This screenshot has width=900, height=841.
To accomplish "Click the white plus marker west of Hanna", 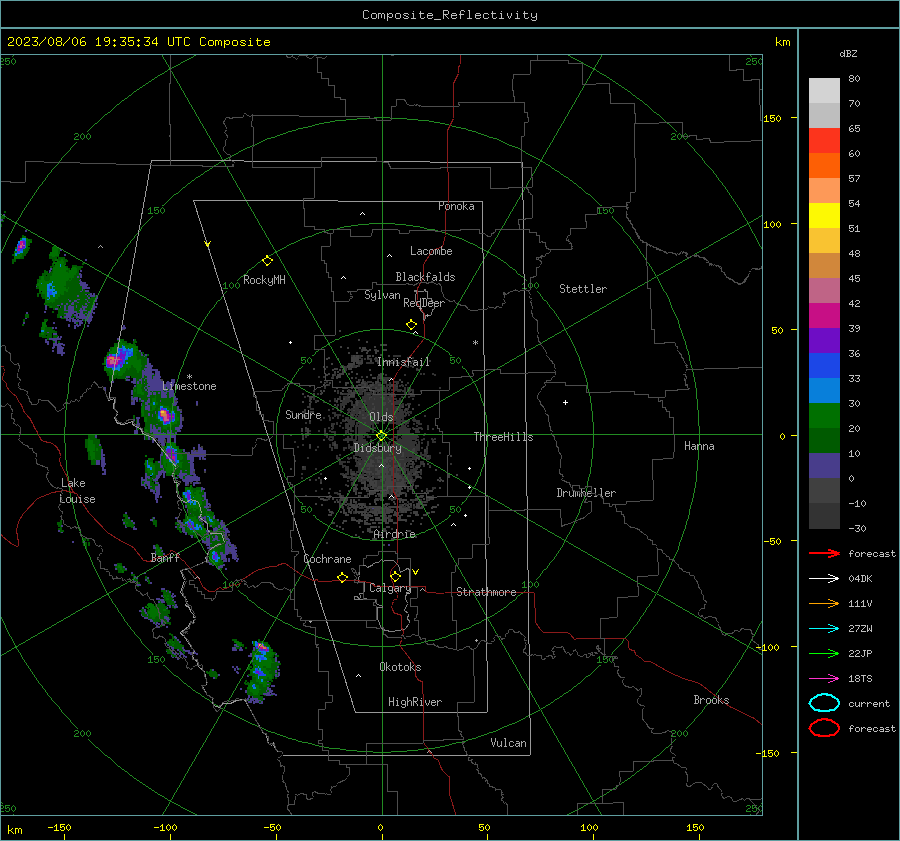I will [565, 402].
